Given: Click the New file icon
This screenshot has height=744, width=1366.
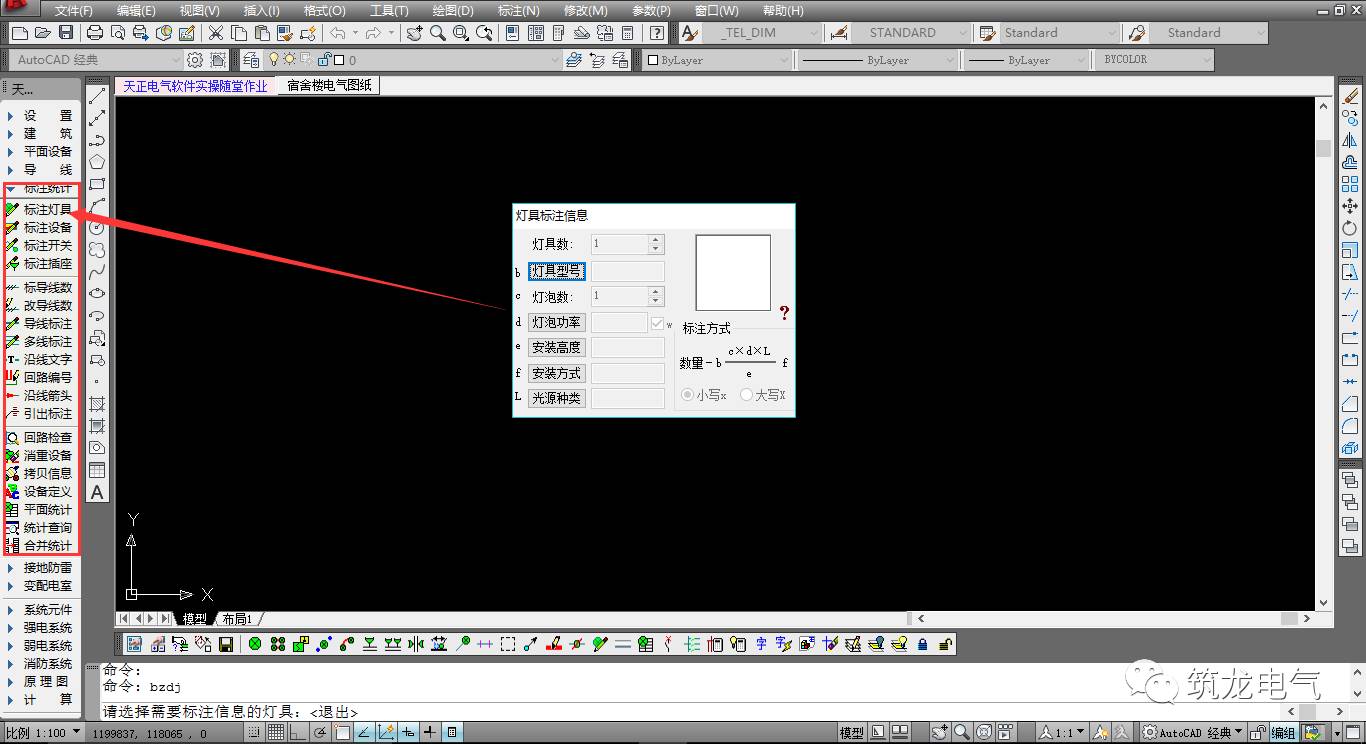Looking at the screenshot, I should coord(19,33).
